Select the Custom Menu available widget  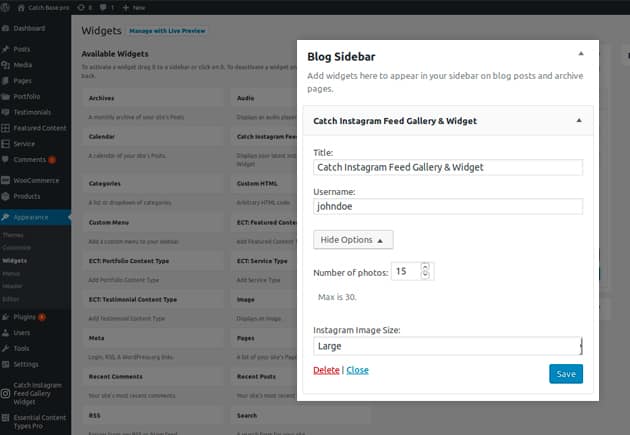pos(153,222)
